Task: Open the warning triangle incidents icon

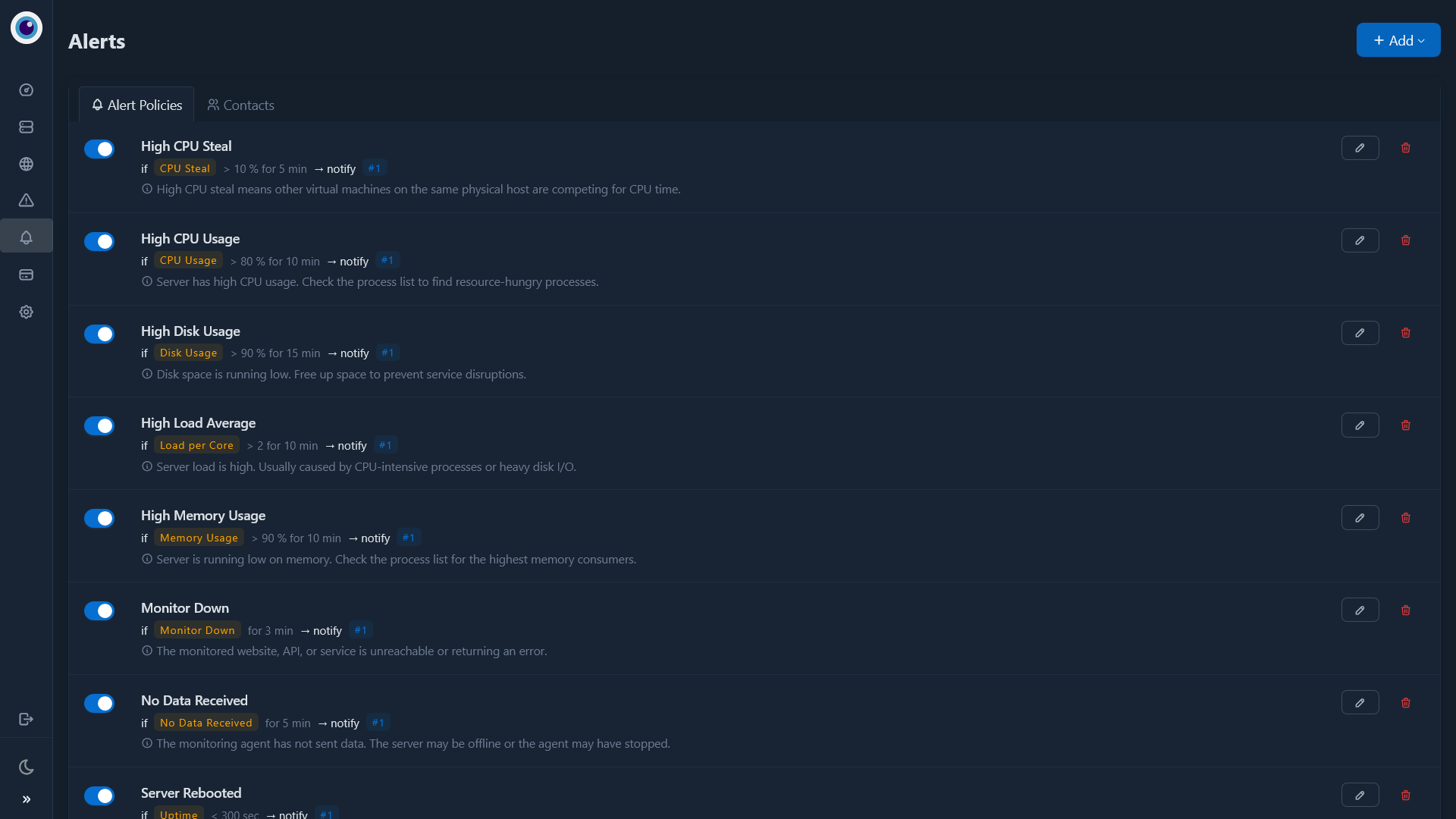Action: [x=26, y=200]
